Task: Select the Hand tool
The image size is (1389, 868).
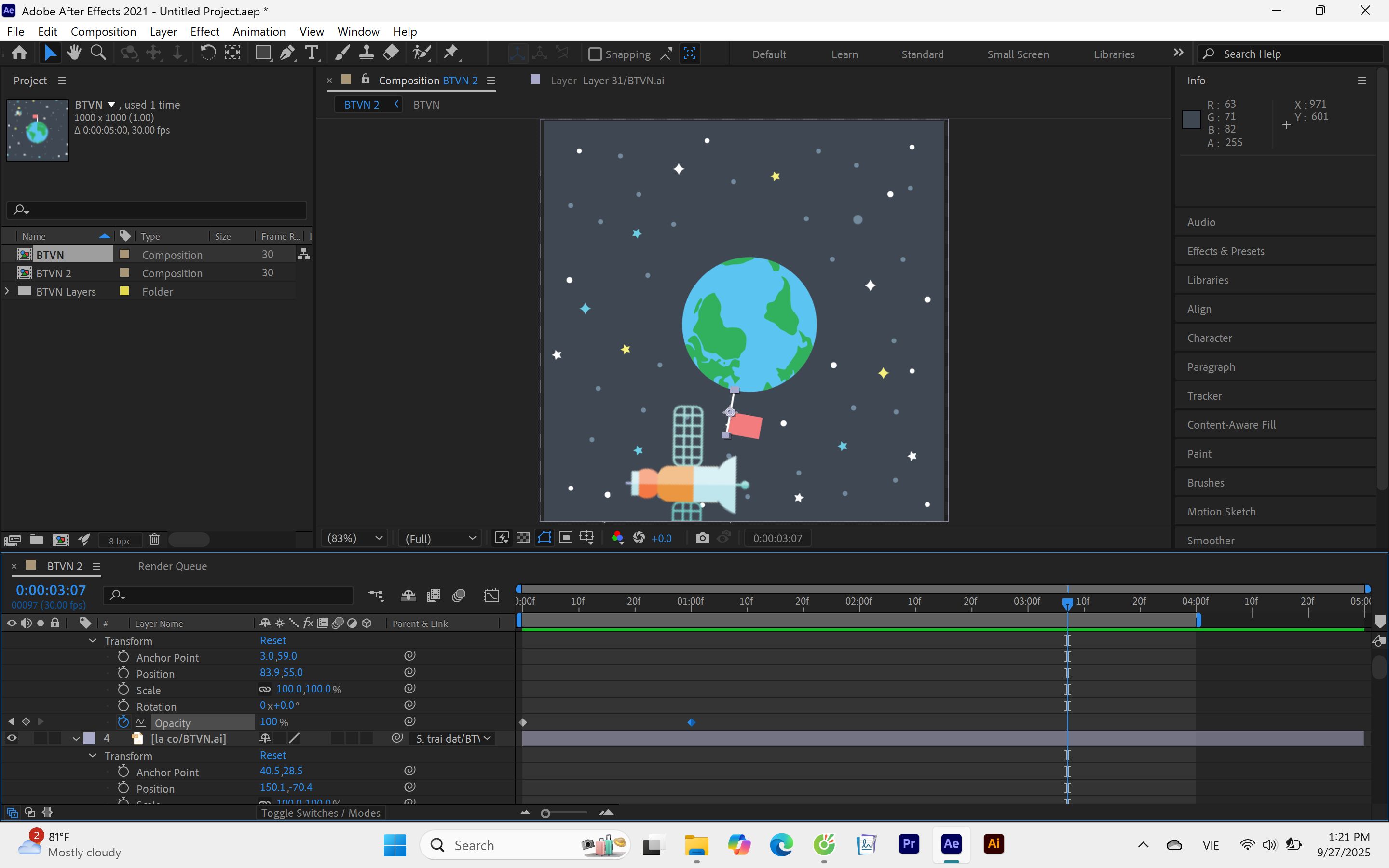Action: pos(73,54)
